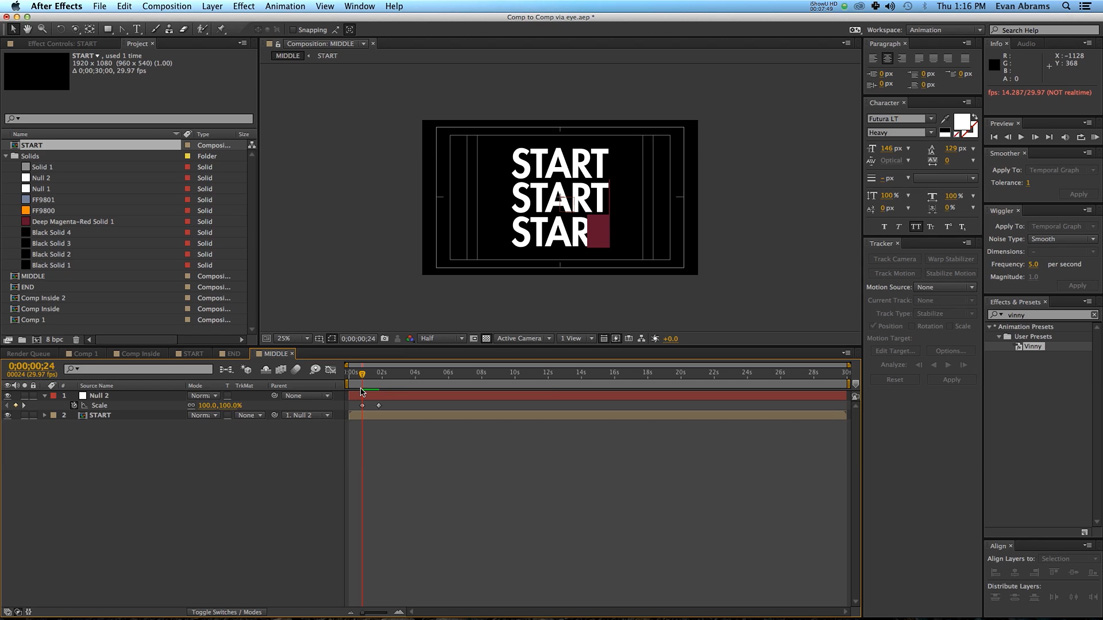
Task: Open the Layer menu
Action: tap(212, 6)
